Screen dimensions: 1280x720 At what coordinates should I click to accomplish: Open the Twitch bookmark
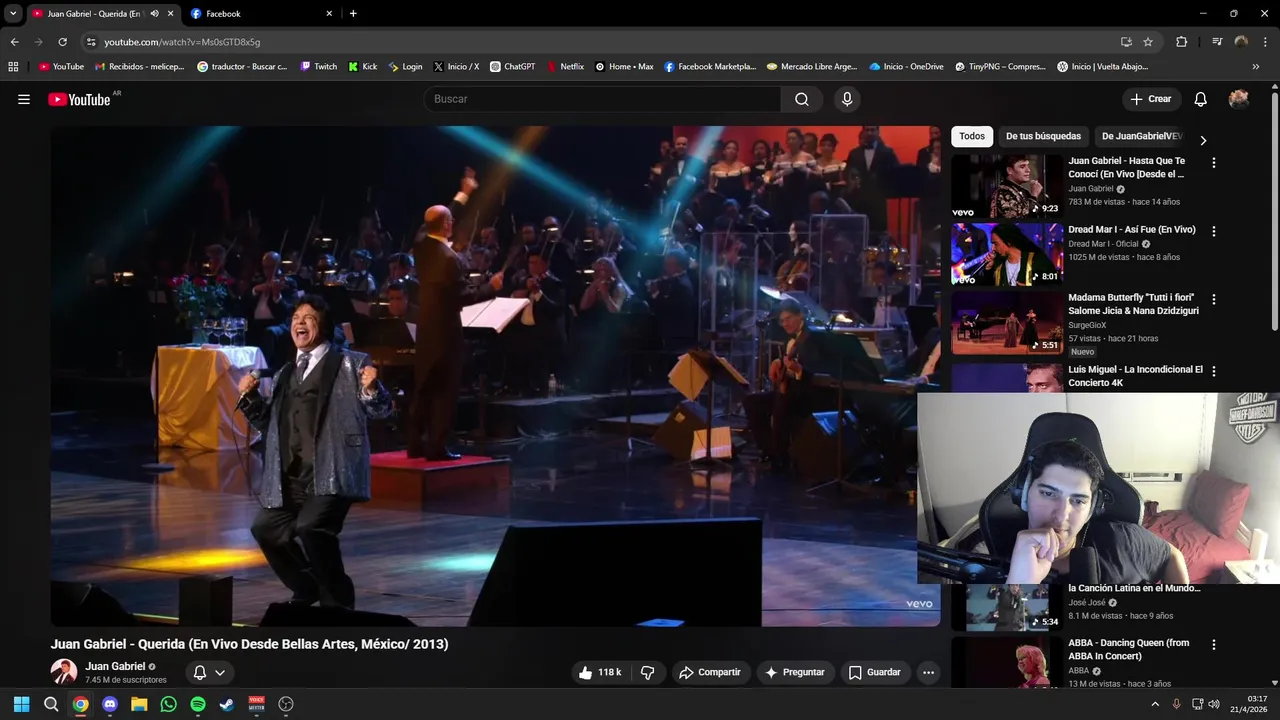pyautogui.click(x=319, y=67)
